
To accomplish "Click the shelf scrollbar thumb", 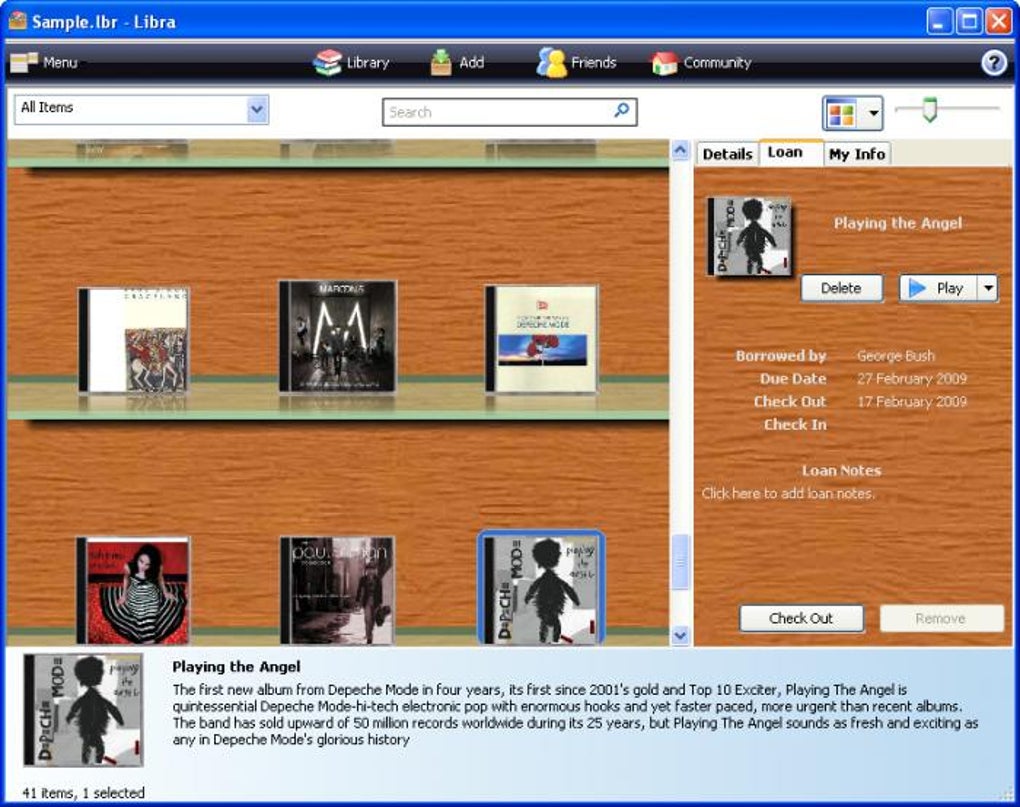I will pyautogui.click(x=680, y=561).
